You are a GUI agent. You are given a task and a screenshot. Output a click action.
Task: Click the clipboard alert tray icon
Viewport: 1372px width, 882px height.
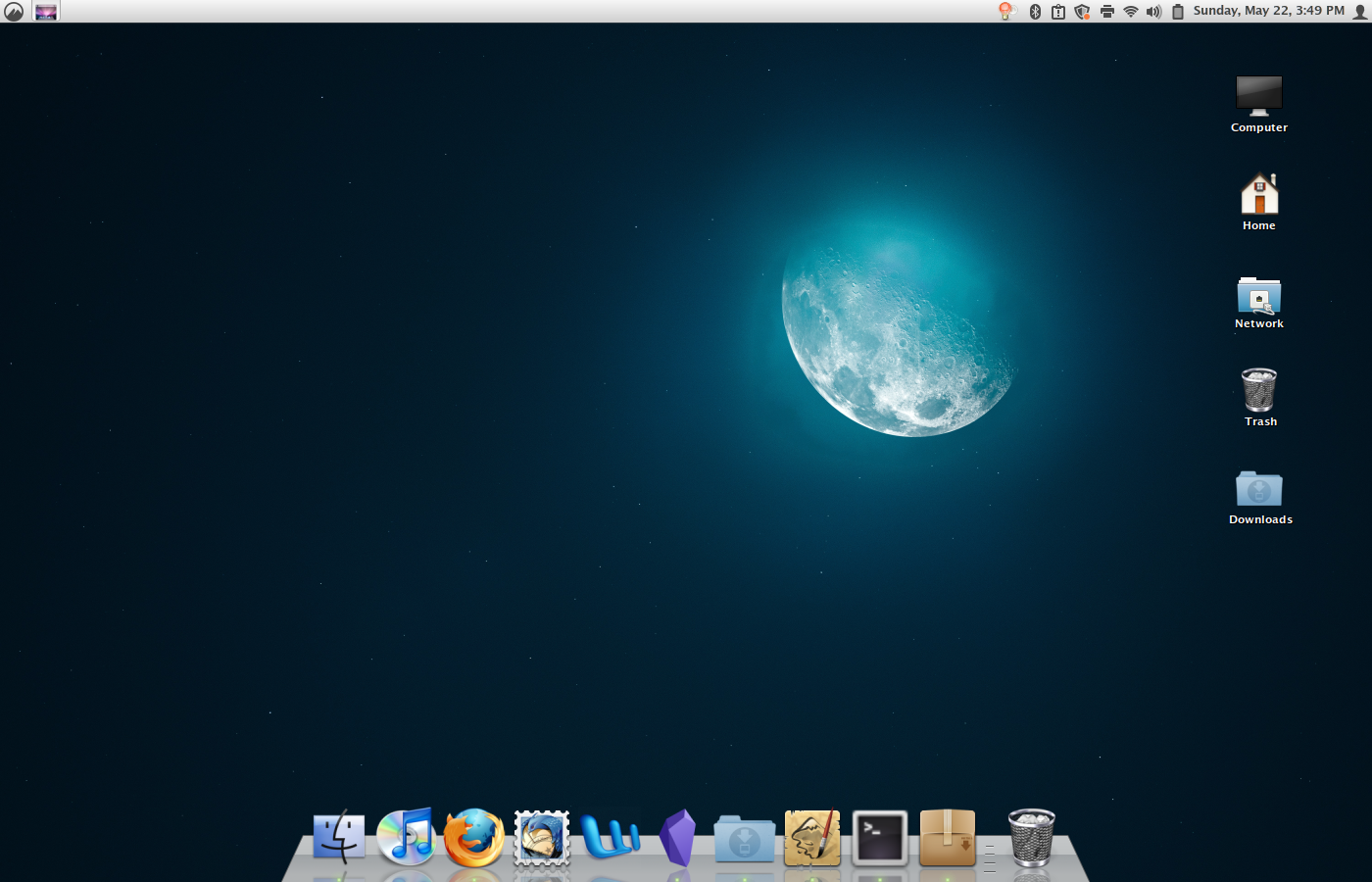point(1058,12)
